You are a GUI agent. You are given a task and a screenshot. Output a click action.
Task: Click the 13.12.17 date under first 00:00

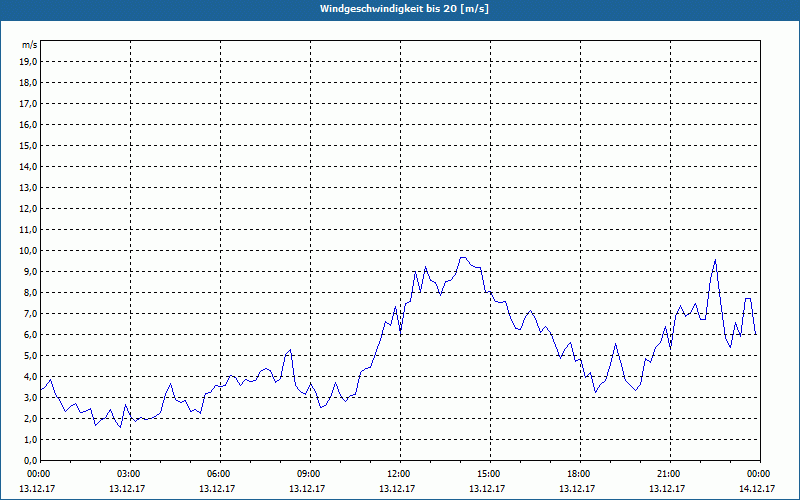point(37,488)
